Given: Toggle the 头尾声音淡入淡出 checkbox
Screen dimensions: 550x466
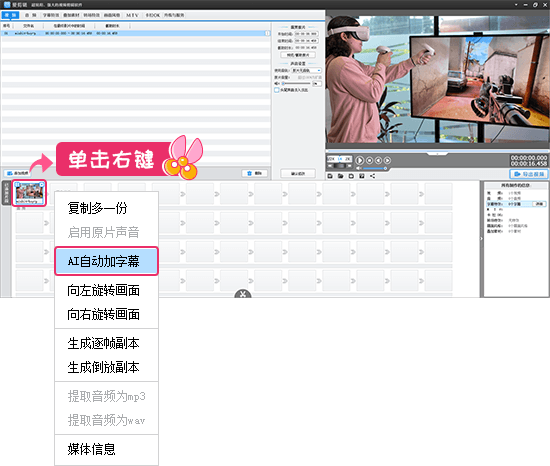Looking at the screenshot, I should pyautogui.click(x=276, y=90).
